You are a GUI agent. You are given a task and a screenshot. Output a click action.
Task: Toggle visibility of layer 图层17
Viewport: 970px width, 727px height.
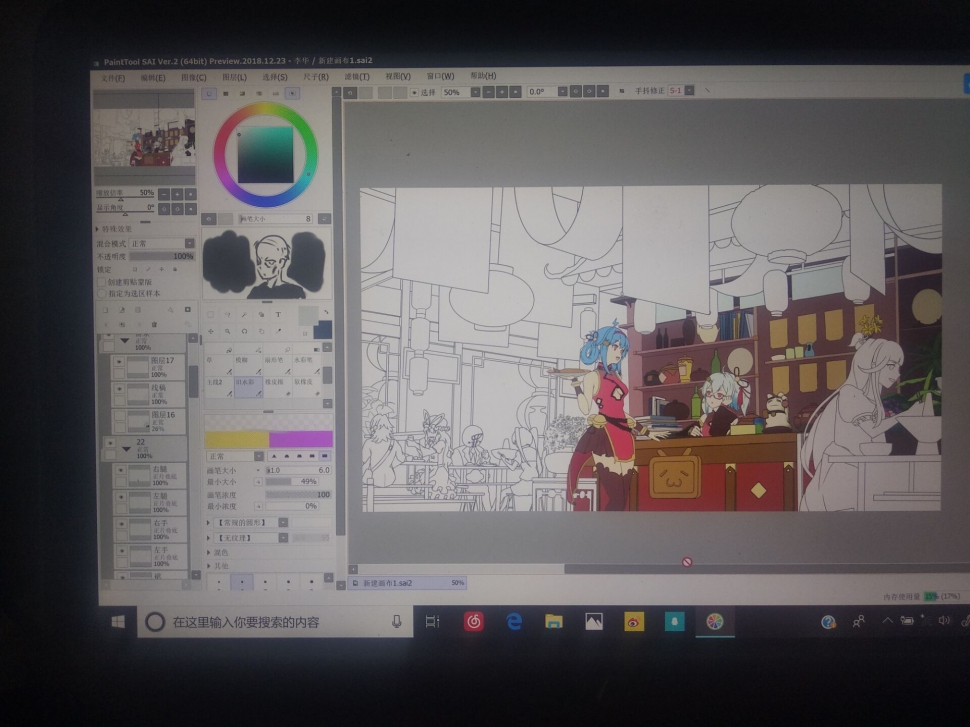(119, 362)
